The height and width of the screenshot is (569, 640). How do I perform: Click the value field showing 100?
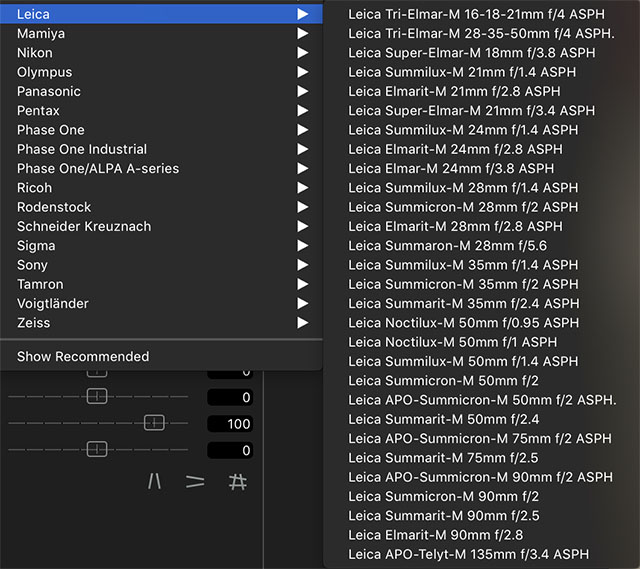point(230,424)
